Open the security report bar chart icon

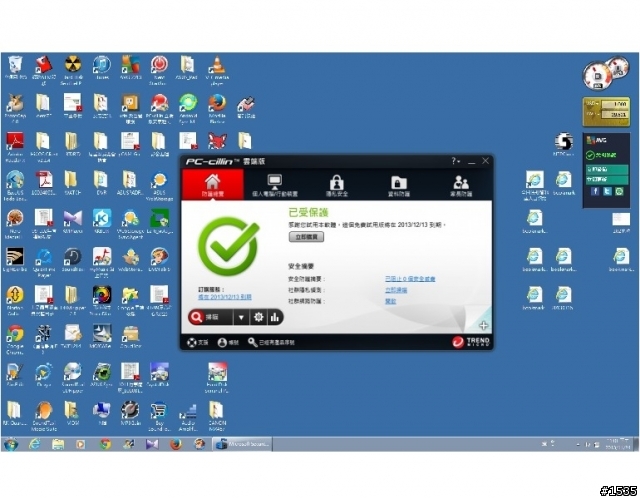[275, 317]
